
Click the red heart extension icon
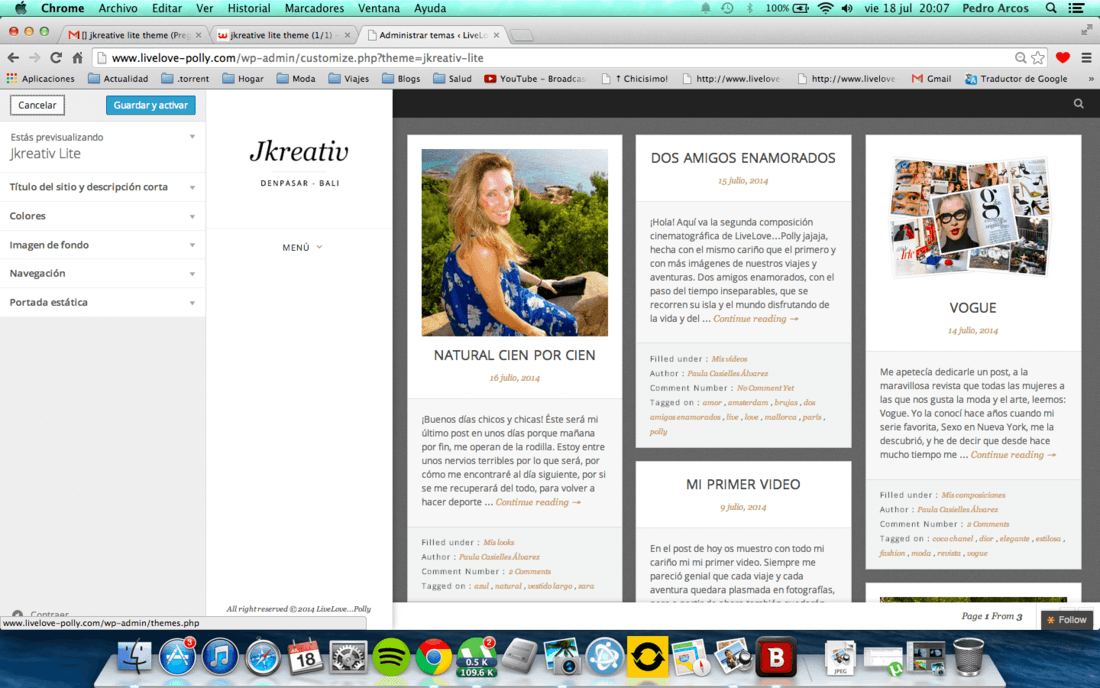1063,58
